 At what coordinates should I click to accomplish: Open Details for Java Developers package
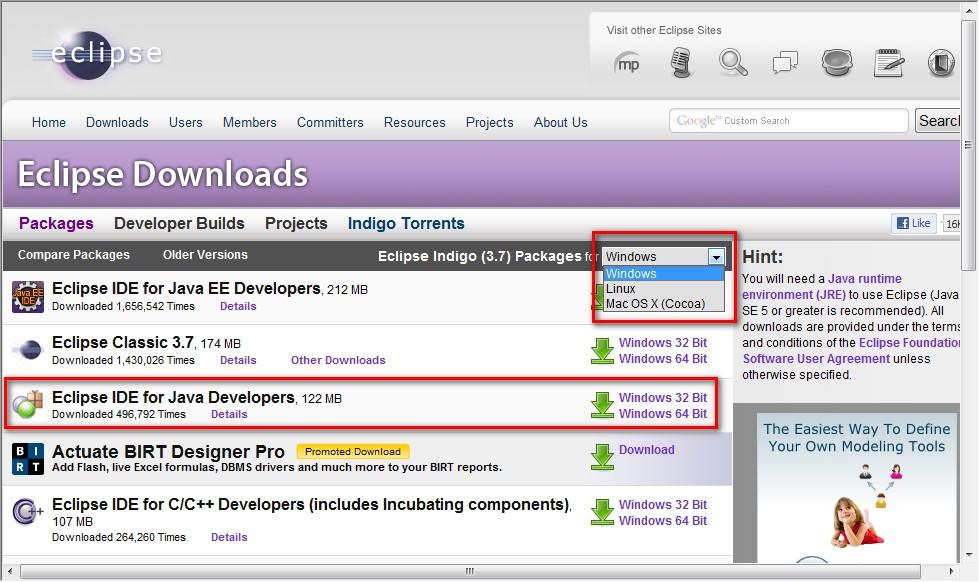[x=229, y=415]
